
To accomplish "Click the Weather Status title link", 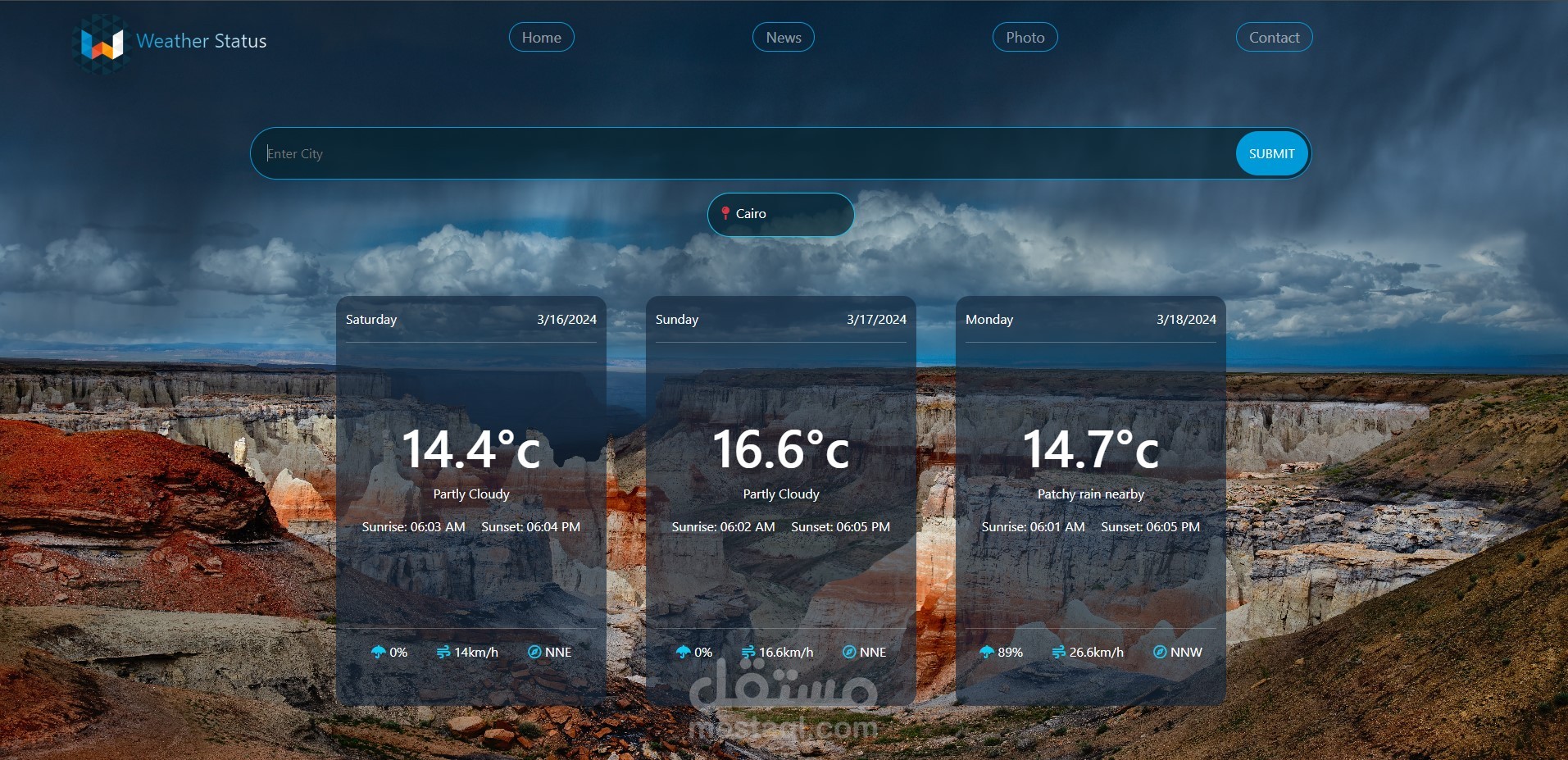I will point(202,41).
